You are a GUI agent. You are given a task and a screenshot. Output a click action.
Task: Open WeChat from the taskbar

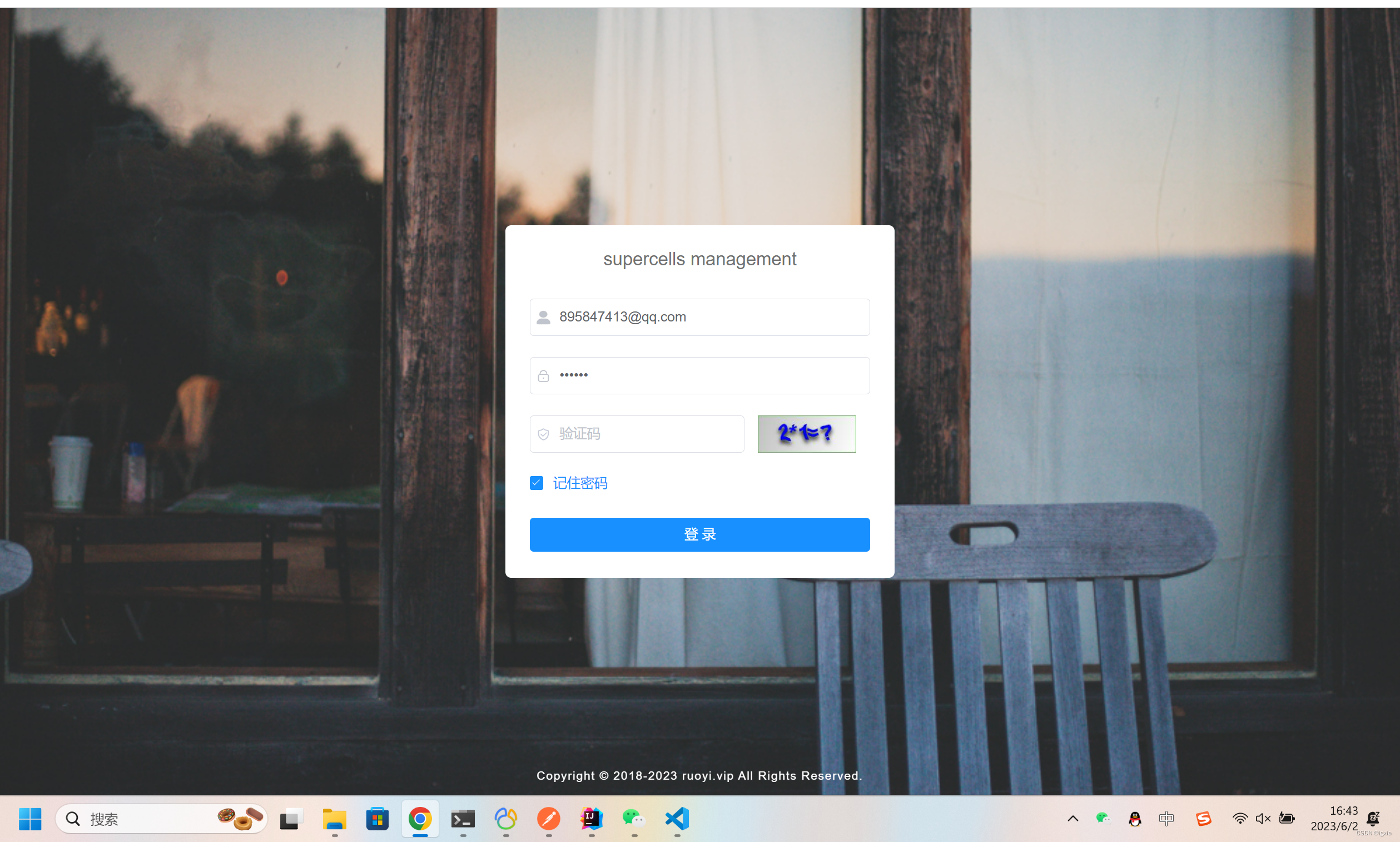click(x=634, y=819)
